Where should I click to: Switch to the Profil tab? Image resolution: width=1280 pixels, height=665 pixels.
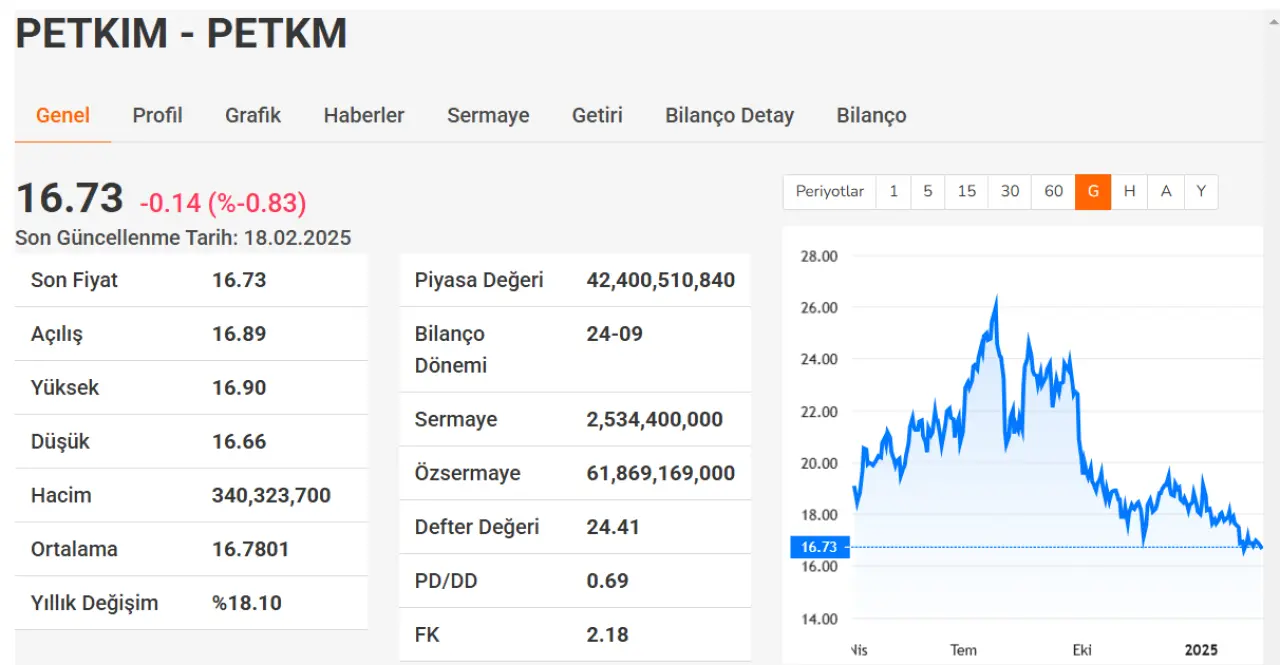click(x=157, y=115)
